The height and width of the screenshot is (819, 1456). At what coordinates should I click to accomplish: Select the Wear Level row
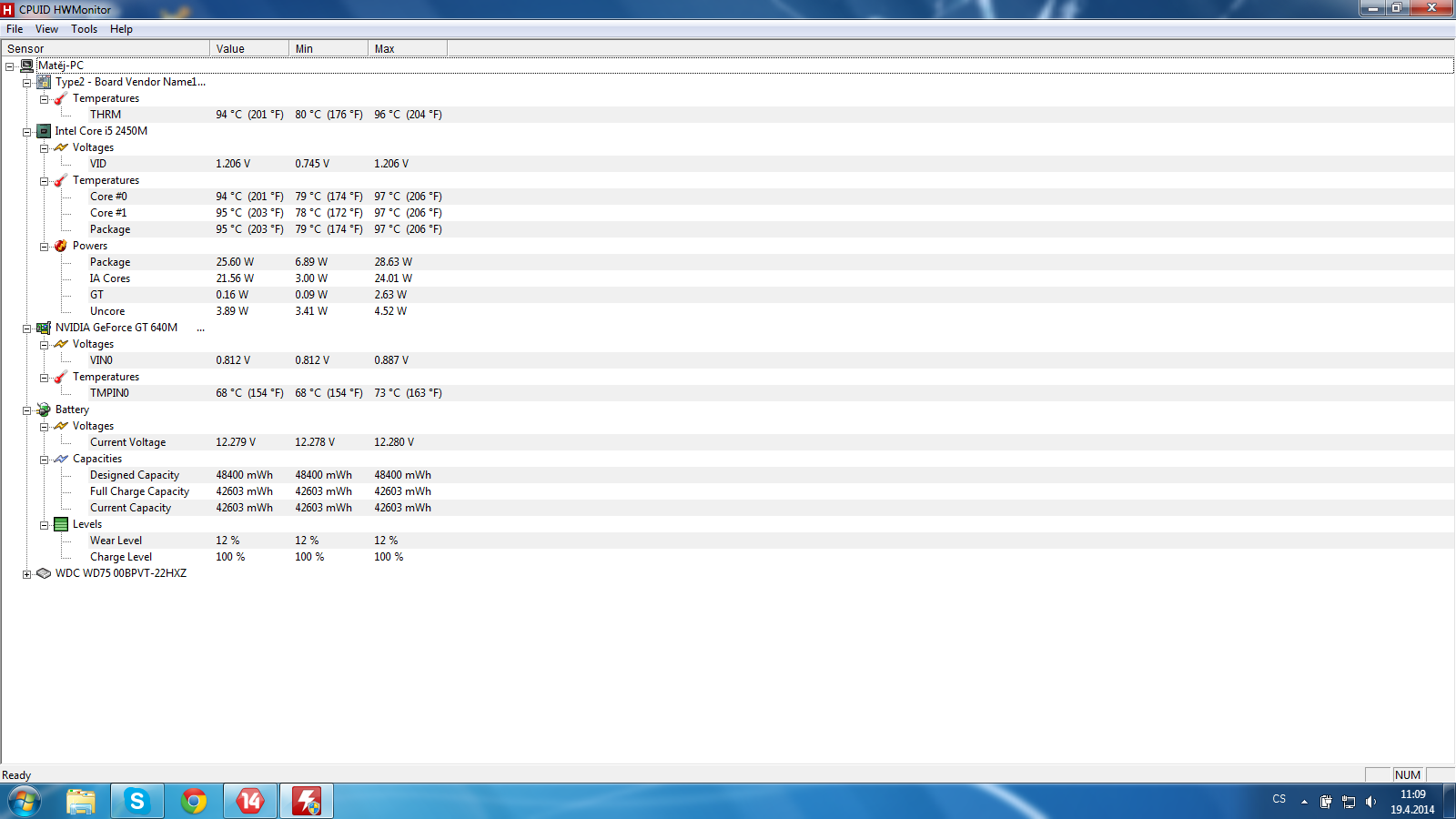pos(728,541)
